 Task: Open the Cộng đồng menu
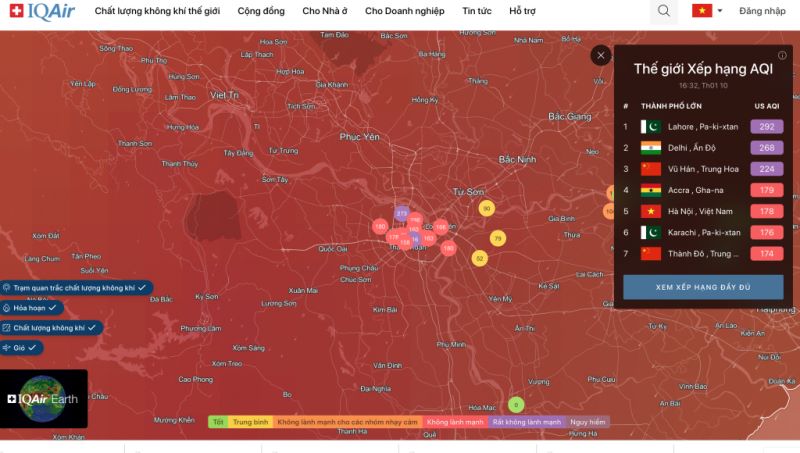[x=261, y=11]
